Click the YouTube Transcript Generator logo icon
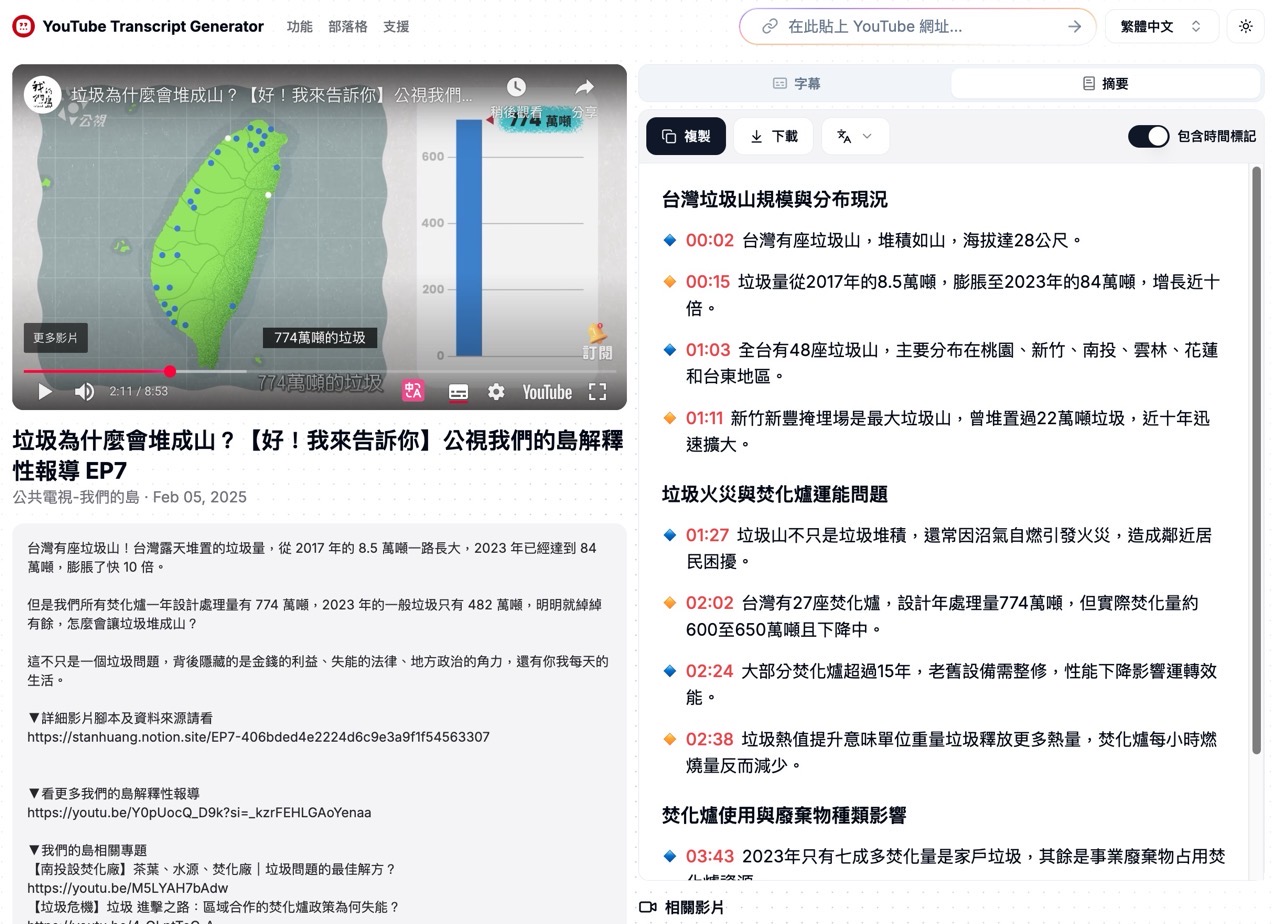The height and width of the screenshot is (924, 1280). (23, 27)
